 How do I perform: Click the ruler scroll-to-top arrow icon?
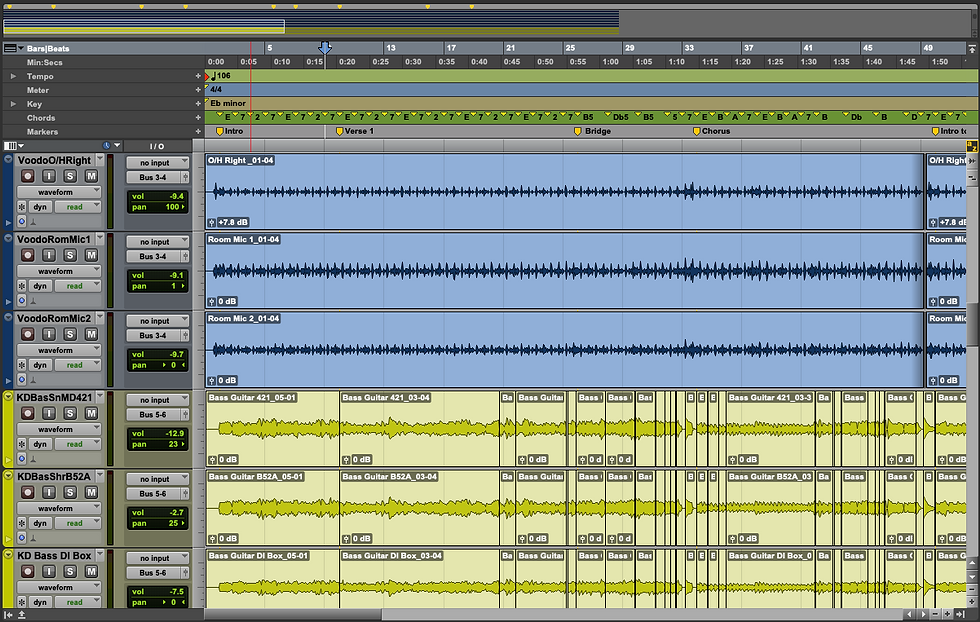[x=972, y=48]
